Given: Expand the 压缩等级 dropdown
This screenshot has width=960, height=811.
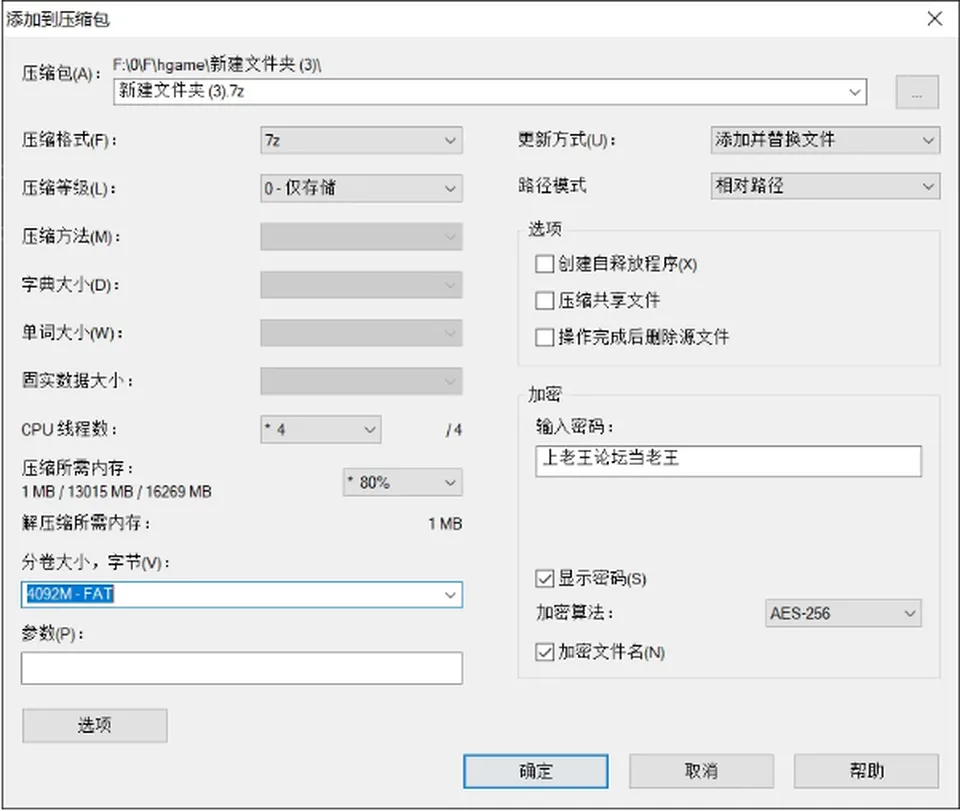Looking at the screenshot, I should coord(361,188).
